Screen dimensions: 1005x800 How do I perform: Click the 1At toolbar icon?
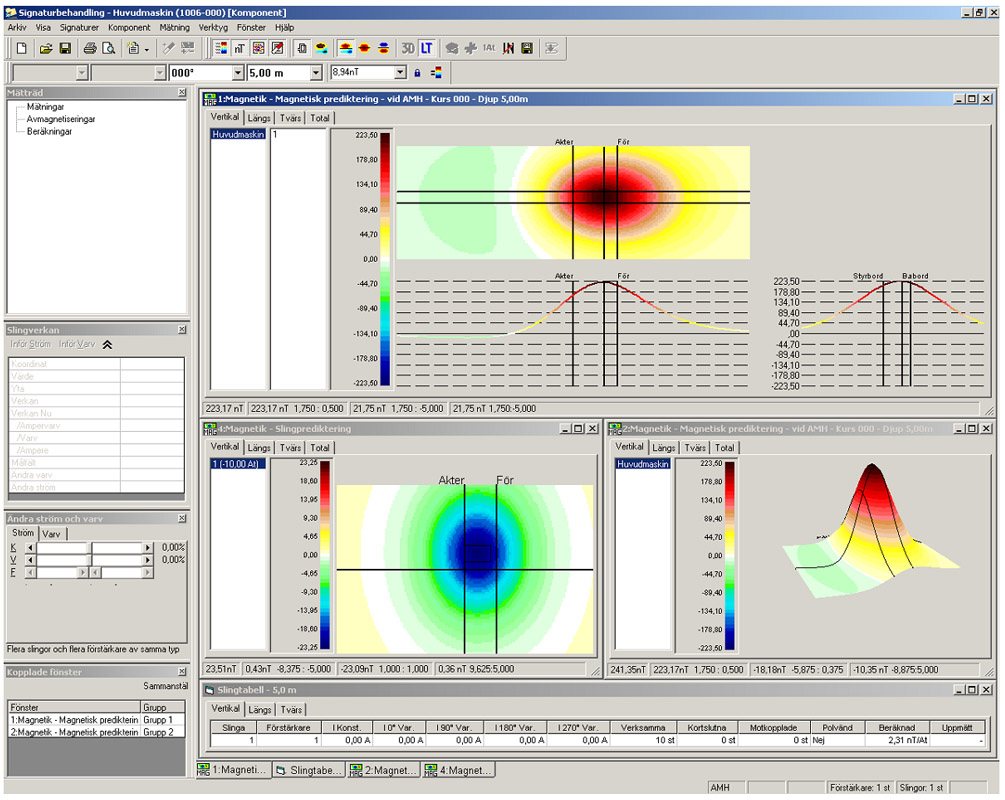[x=489, y=48]
